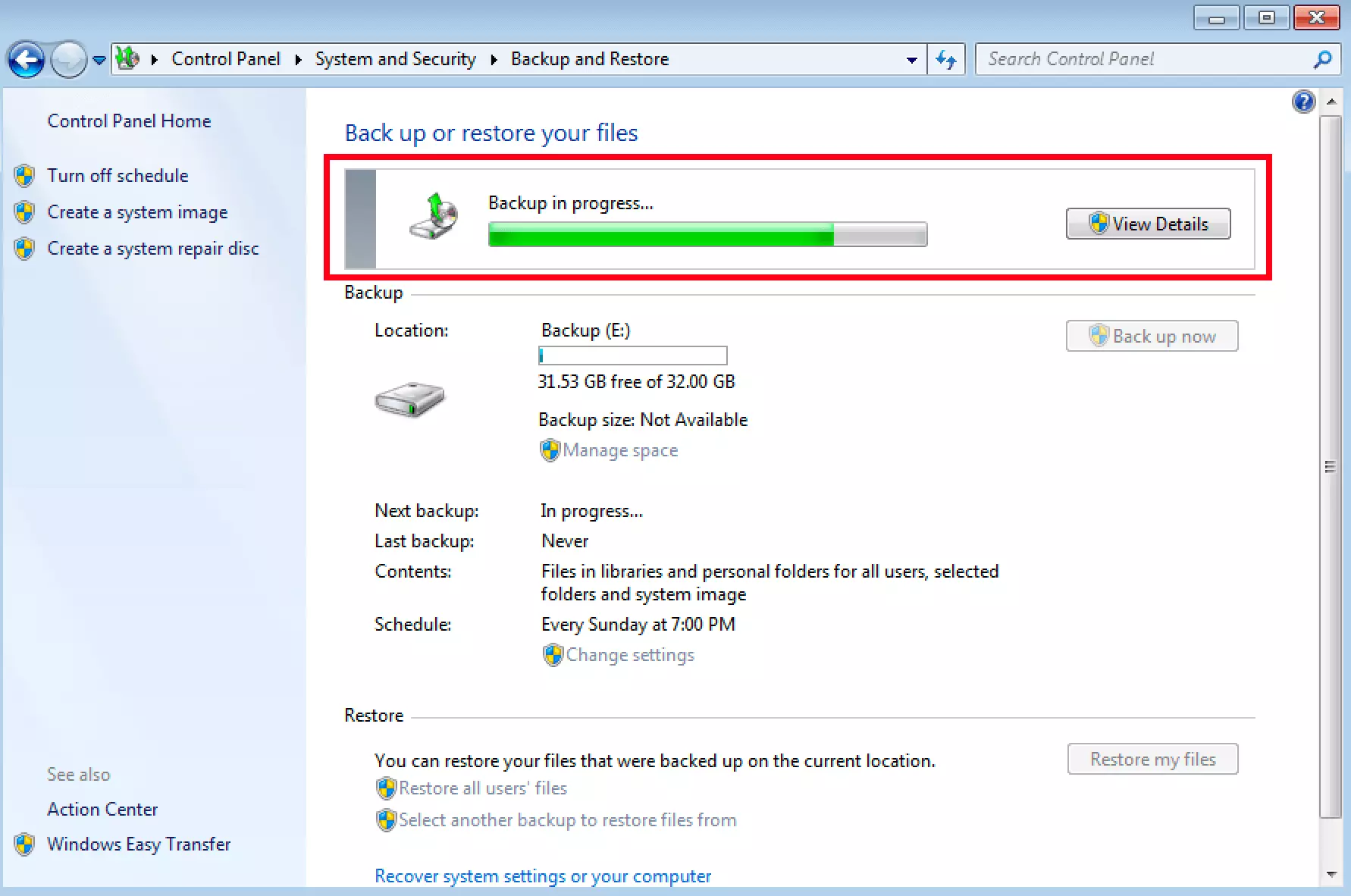1351x896 pixels.
Task: Click the Forward navigation arrow
Action: tap(68, 60)
